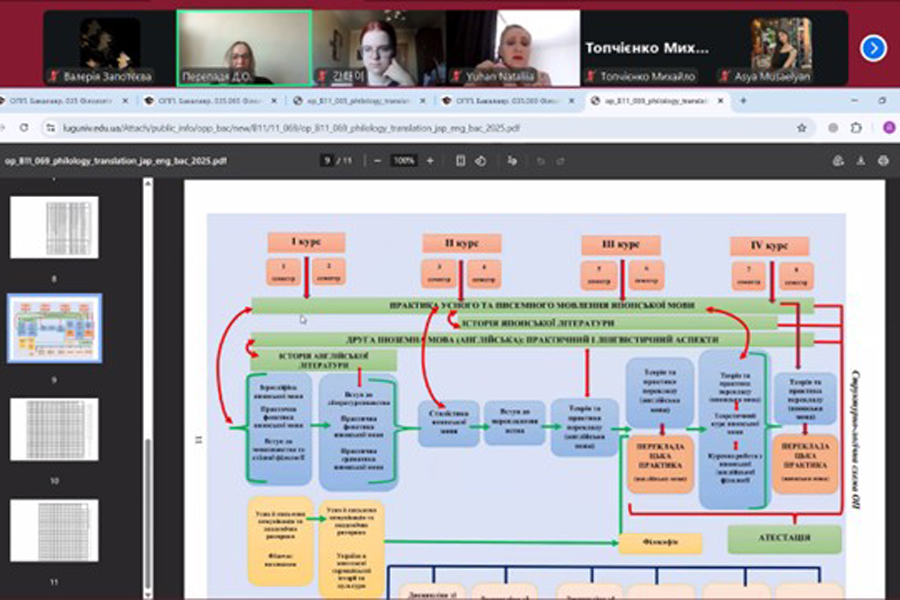Viewport: 900px width, 600px height.
Task: Switch to second СПП Бакалавр browser tab
Action: (x=210, y=100)
